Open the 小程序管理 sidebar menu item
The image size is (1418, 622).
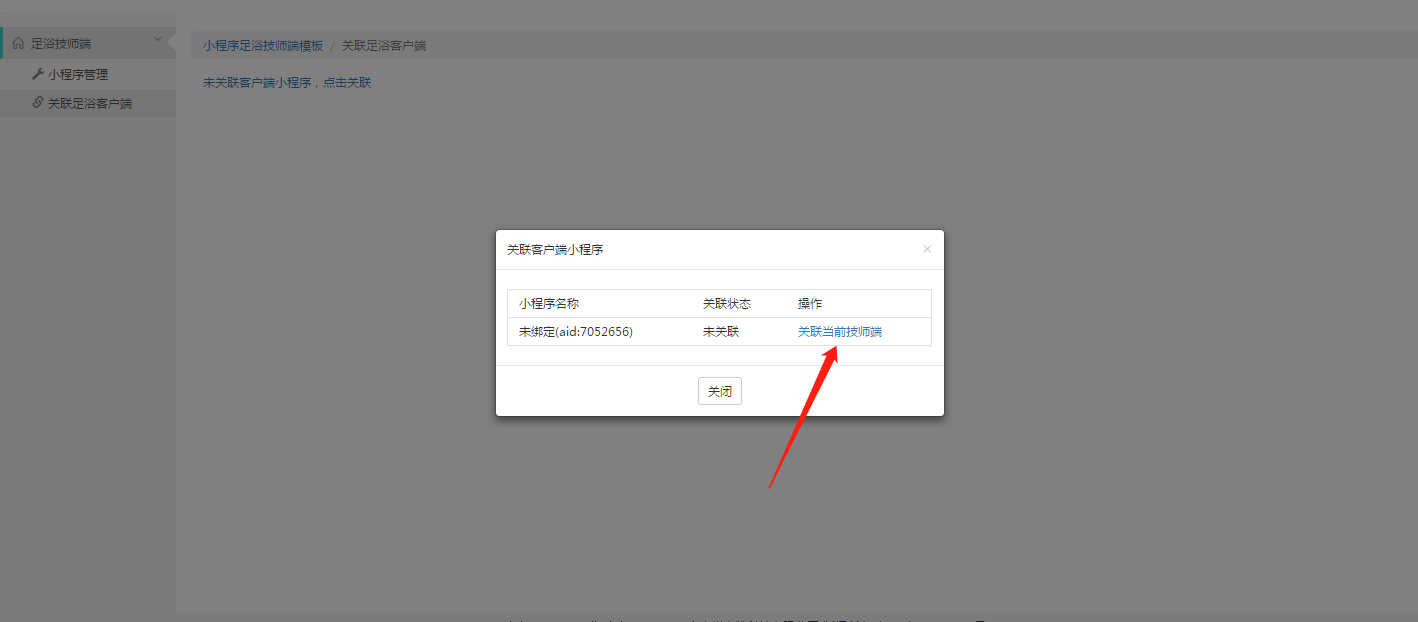click(x=78, y=74)
